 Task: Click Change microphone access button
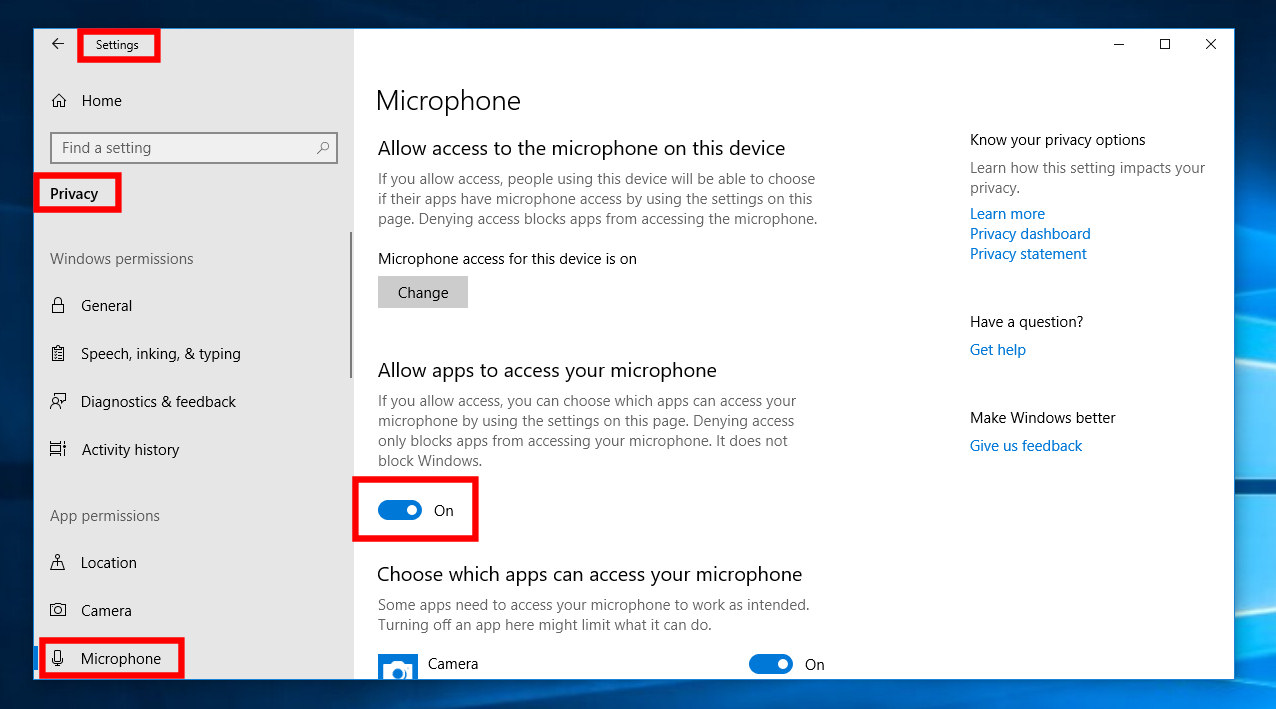[x=423, y=293]
